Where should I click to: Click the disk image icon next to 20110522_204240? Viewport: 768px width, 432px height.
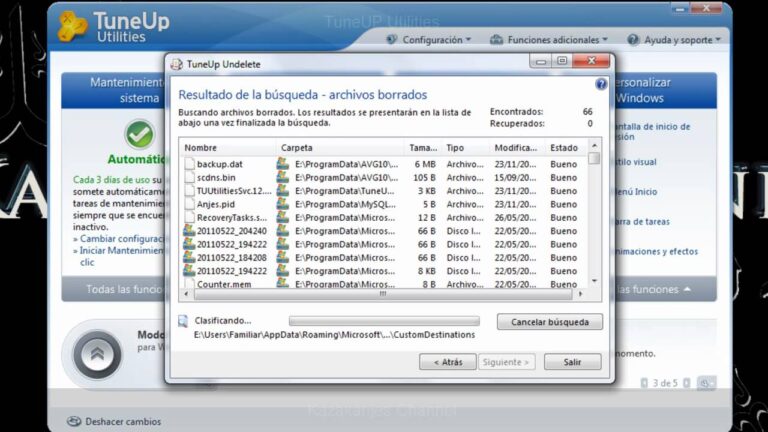coord(189,231)
